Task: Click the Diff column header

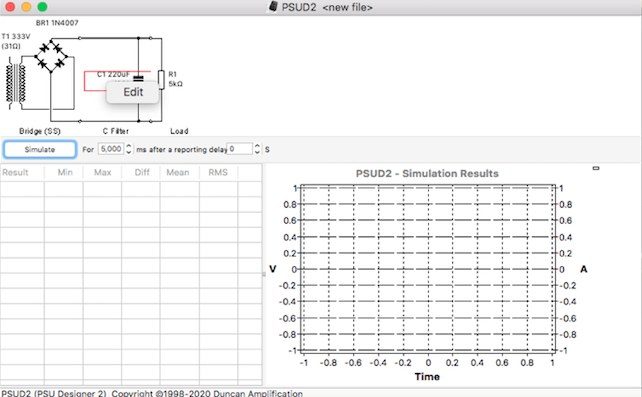Action: click(x=142, y=172)
